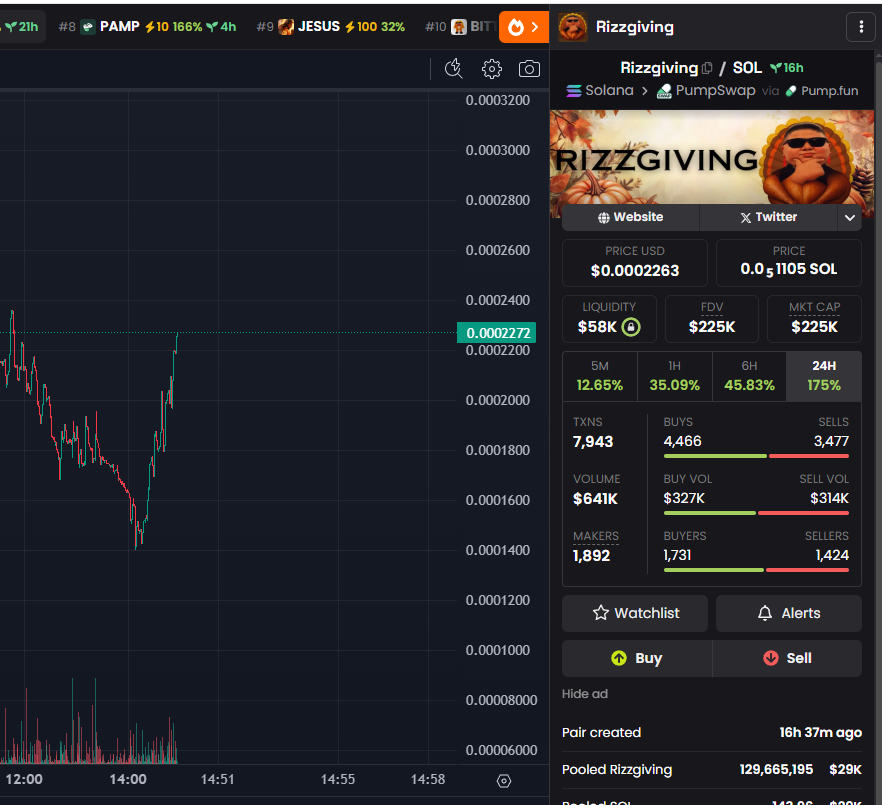882x805 pixels.
Task: Click the liquidity lock indicator icon
Action: 631,326
